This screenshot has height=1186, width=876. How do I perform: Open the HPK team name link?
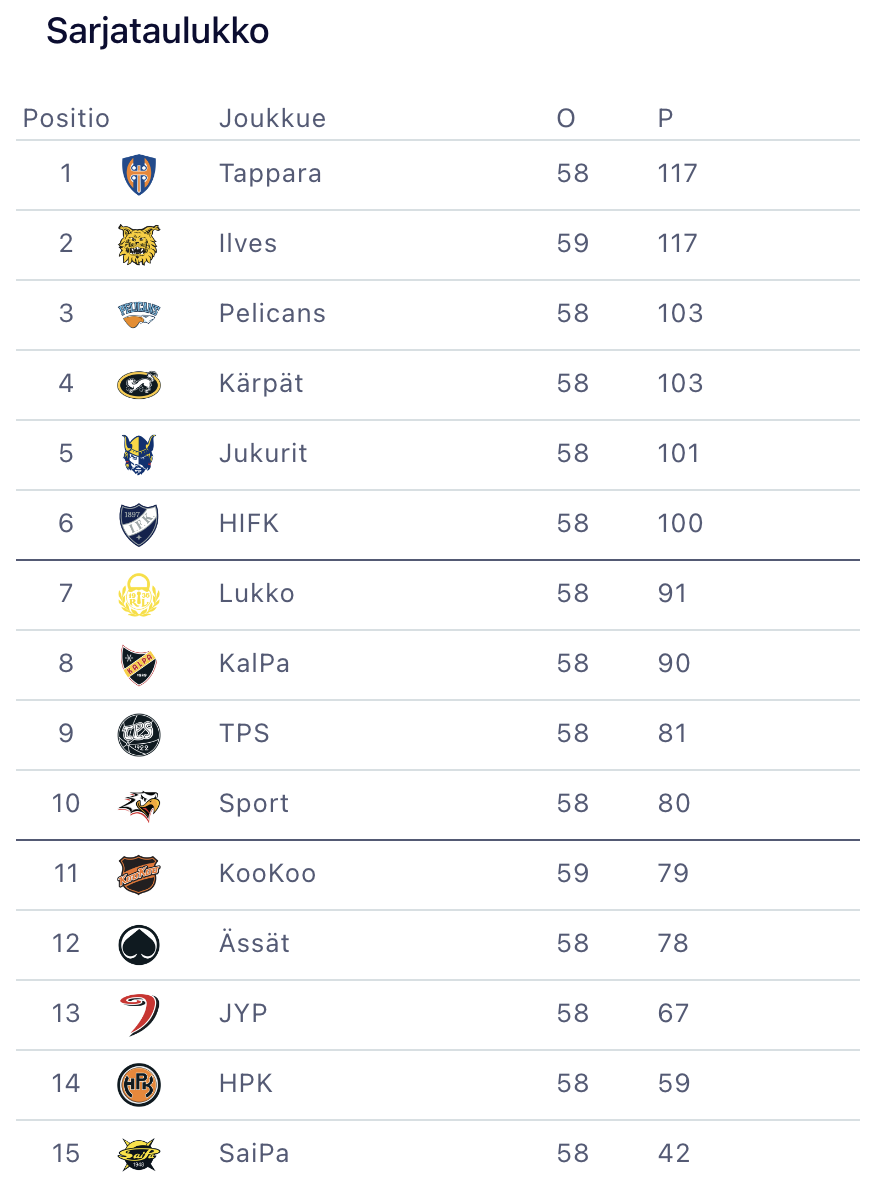(246, 1083)
